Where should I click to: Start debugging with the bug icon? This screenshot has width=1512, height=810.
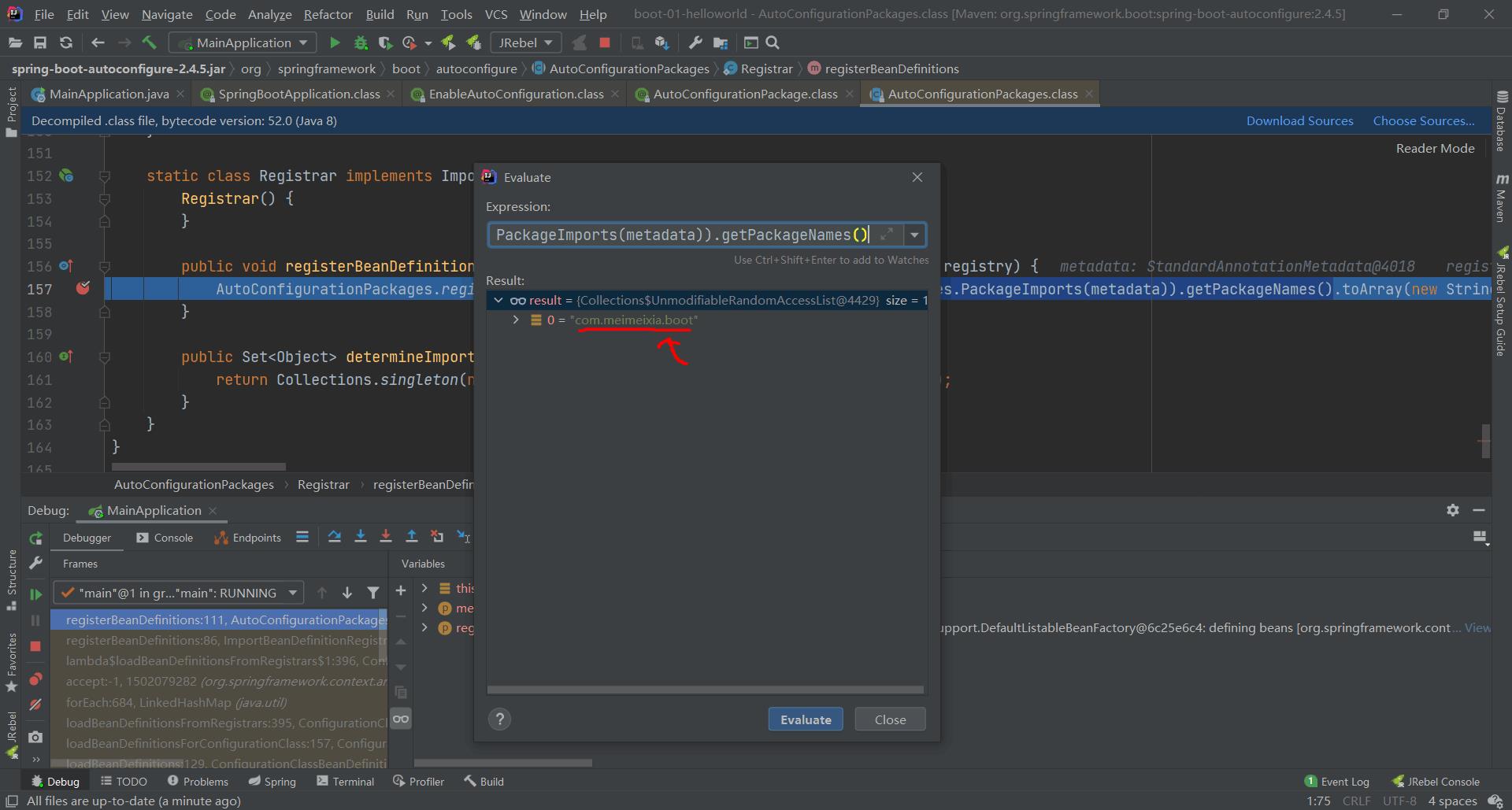[361, 43]
